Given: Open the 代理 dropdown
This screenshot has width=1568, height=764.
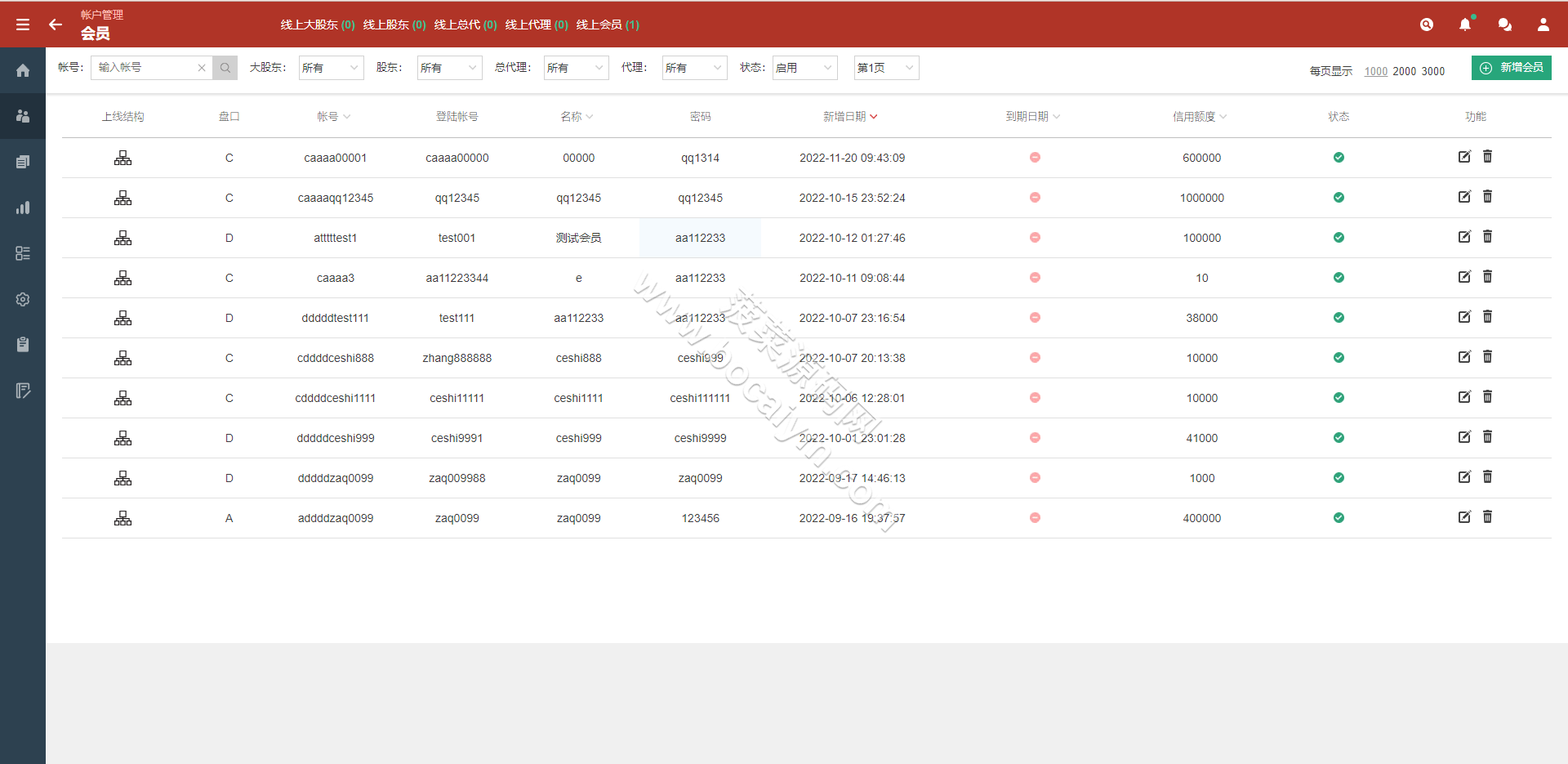Looking at the screenshot, I should point(694,68).
